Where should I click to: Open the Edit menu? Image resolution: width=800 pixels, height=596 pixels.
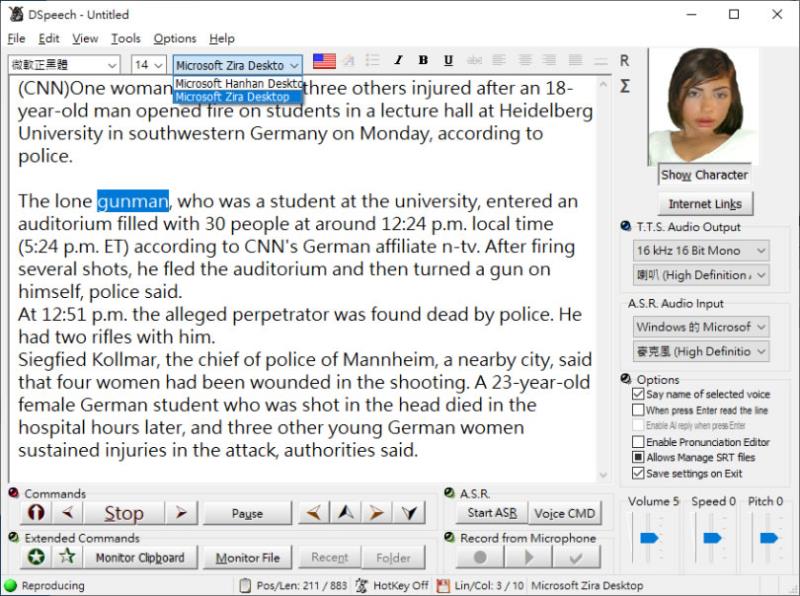pos(48,38)
